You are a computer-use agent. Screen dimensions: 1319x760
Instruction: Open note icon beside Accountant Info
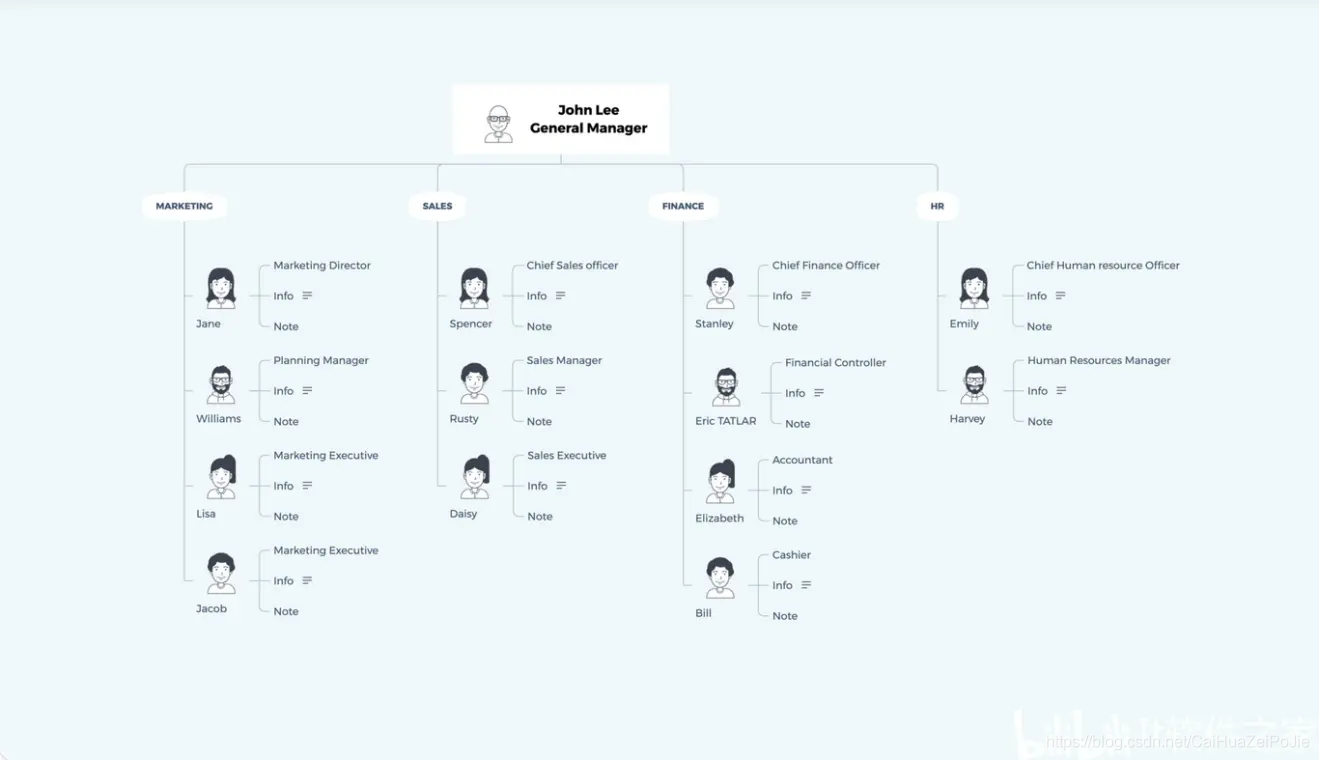tap(806, 490)
